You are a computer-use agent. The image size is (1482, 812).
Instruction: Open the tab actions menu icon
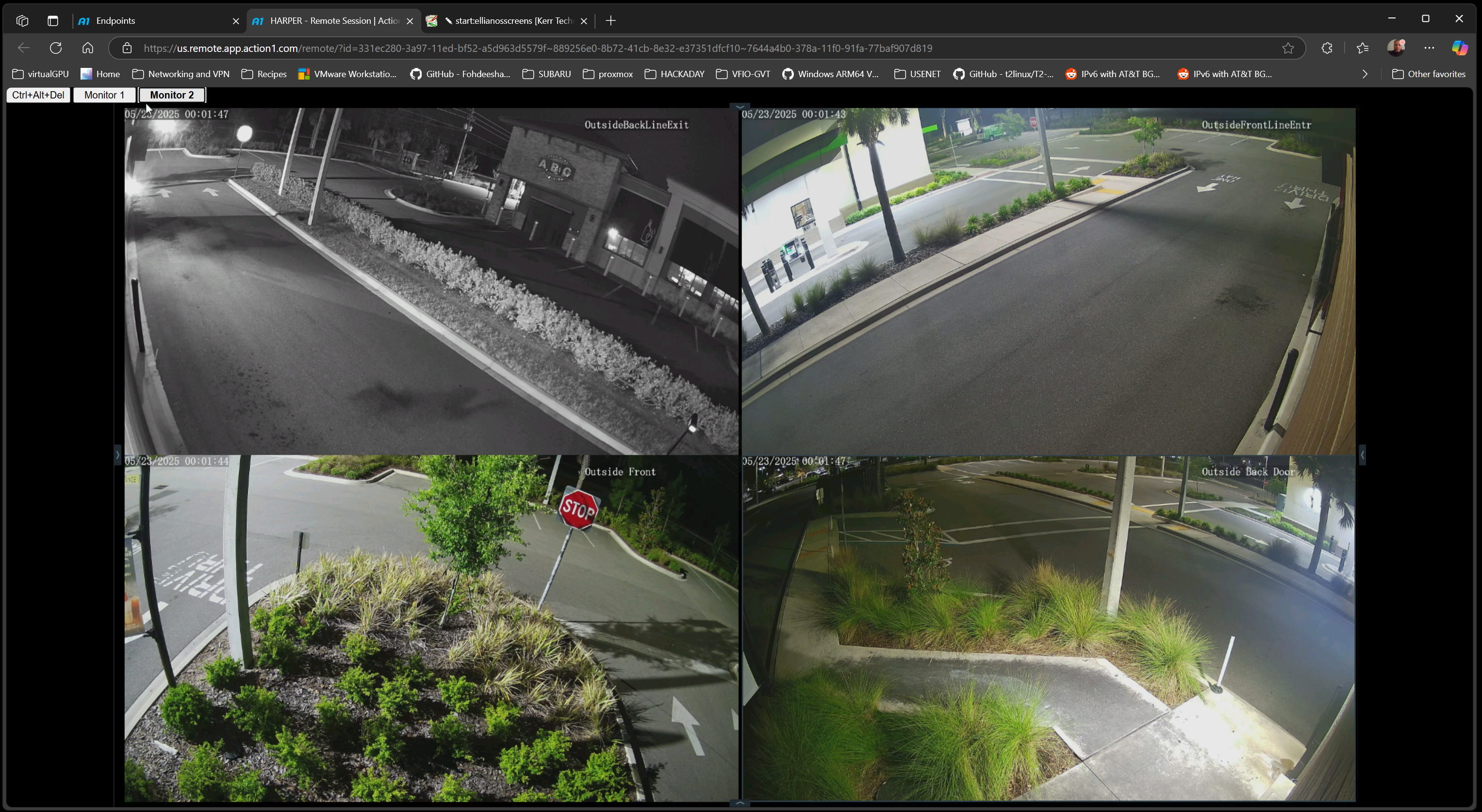[53, 21]
